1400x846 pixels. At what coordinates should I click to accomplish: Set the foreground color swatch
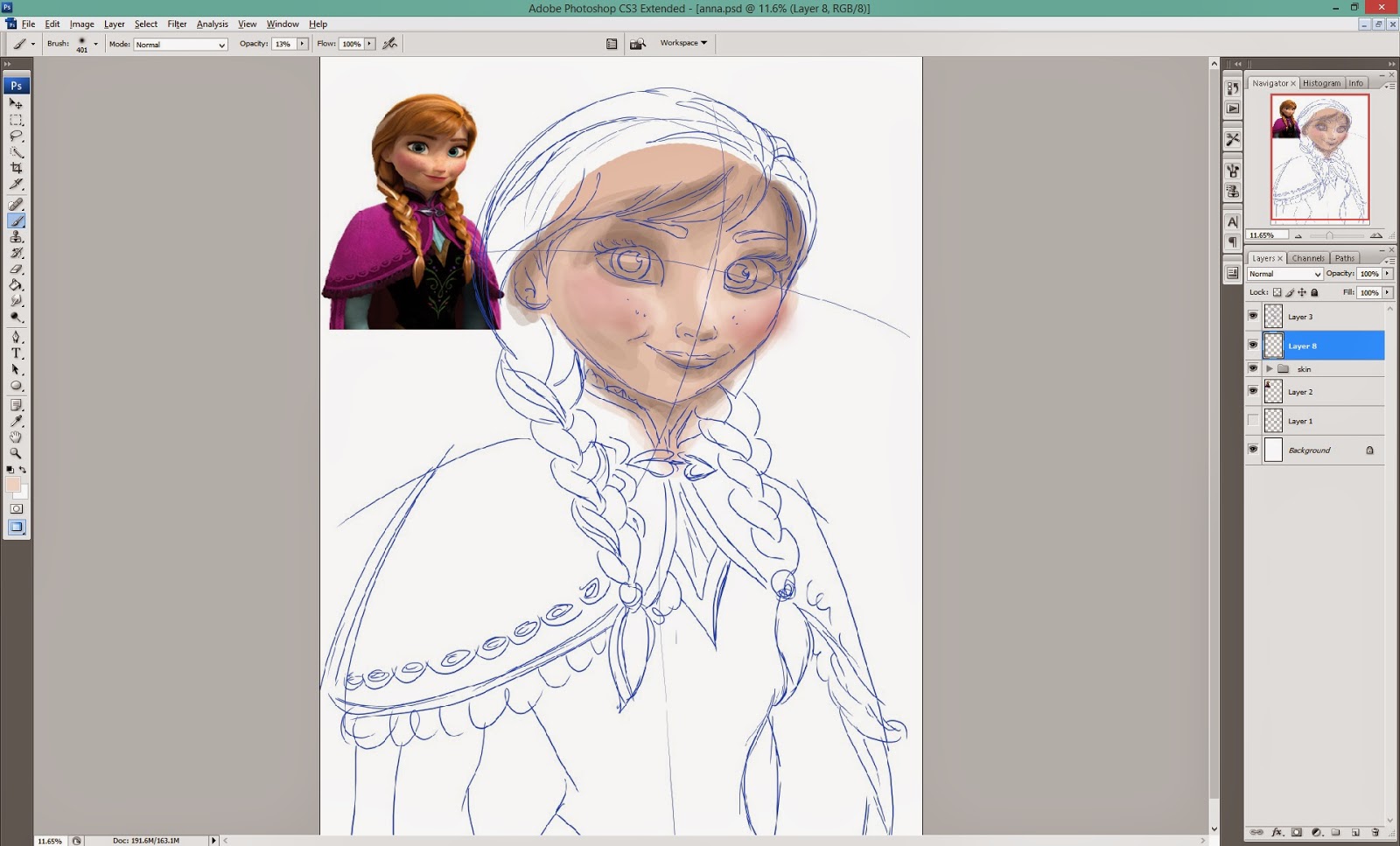(12, 485)
